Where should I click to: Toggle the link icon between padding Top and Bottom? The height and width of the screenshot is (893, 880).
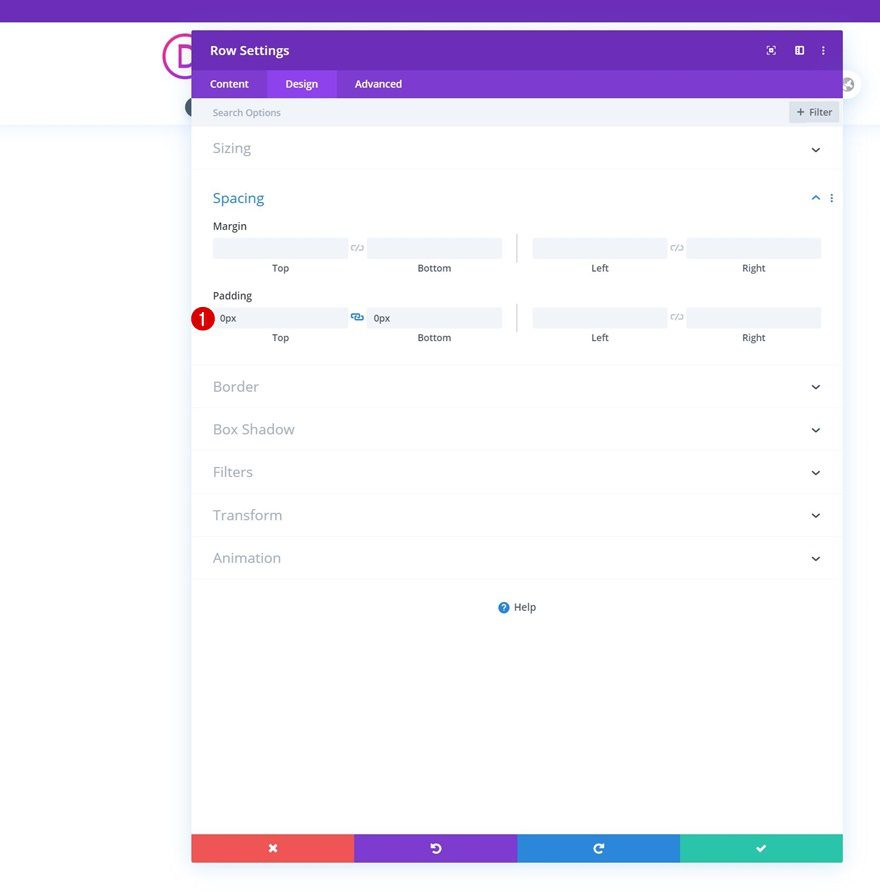[x=357, y=317]
